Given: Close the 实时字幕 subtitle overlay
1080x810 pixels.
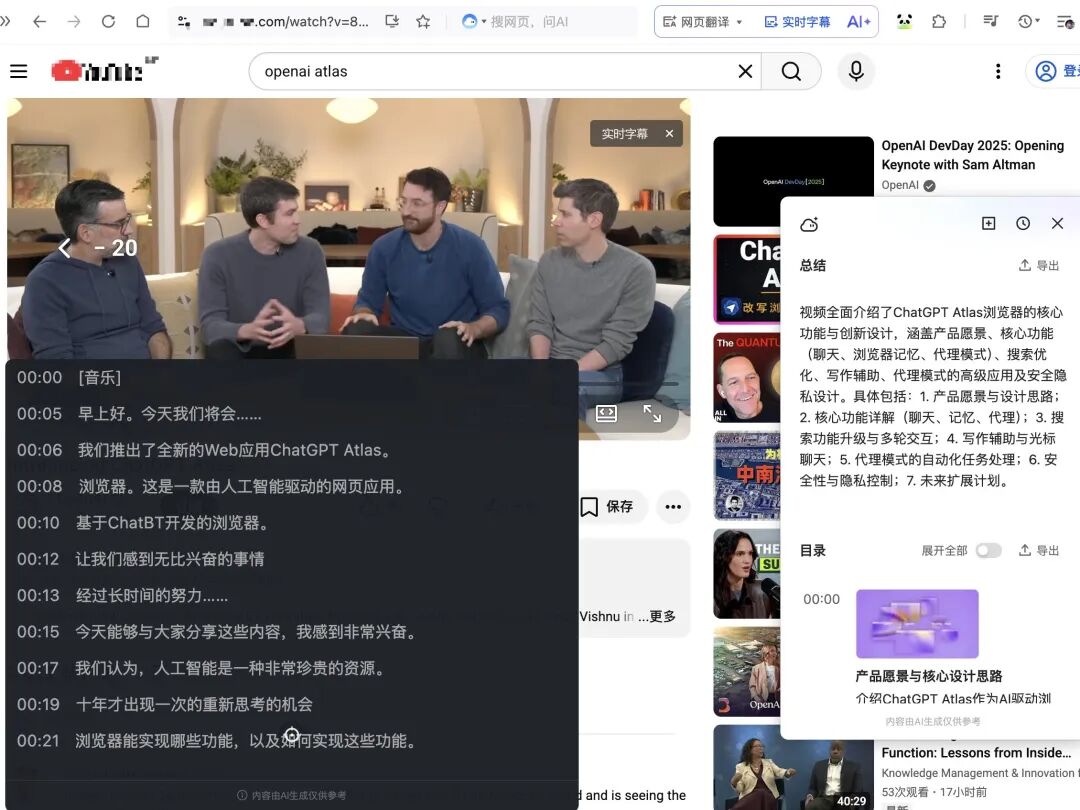Looking at the screenshot, I should point(668,133).
